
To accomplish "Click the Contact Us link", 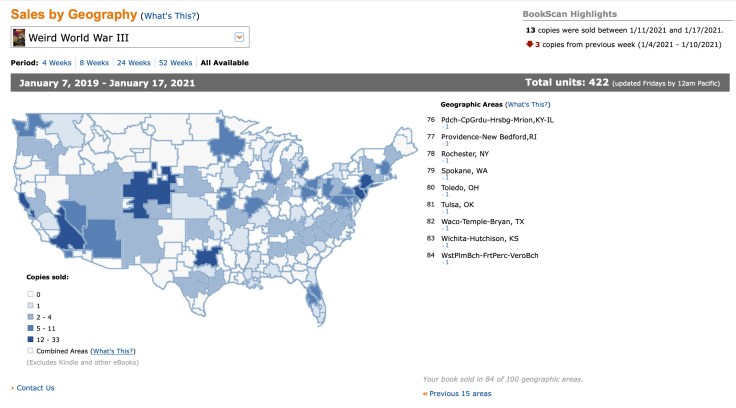I will (x=35, y=388).
